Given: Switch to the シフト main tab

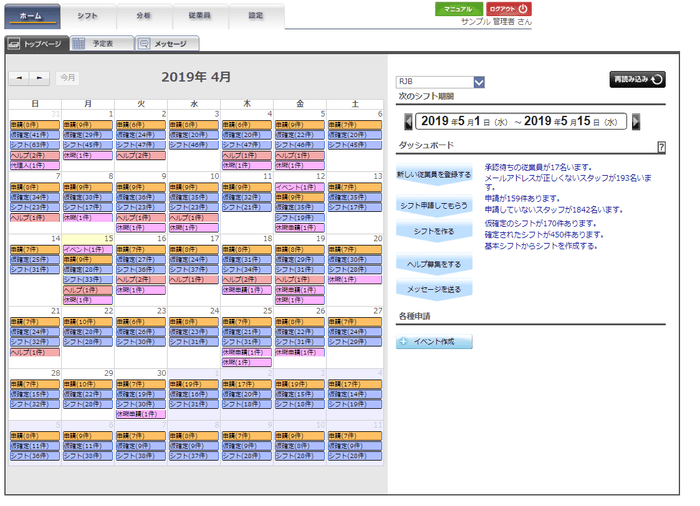Looking at the screenshot, I should coord(88,16).
